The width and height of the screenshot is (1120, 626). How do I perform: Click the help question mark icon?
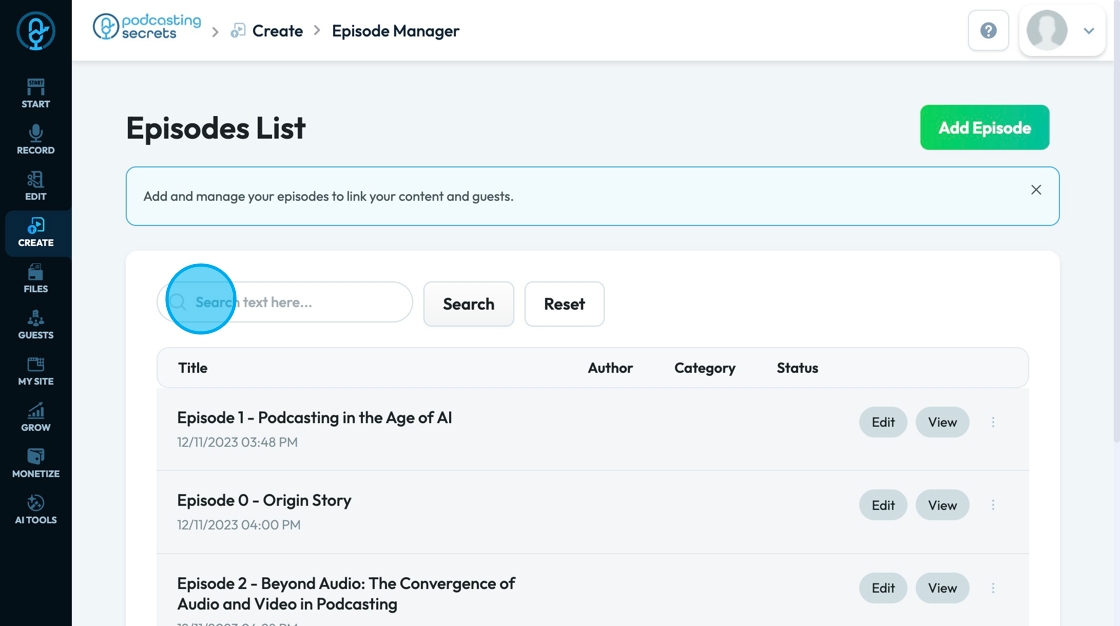click(x=988, y=31)
